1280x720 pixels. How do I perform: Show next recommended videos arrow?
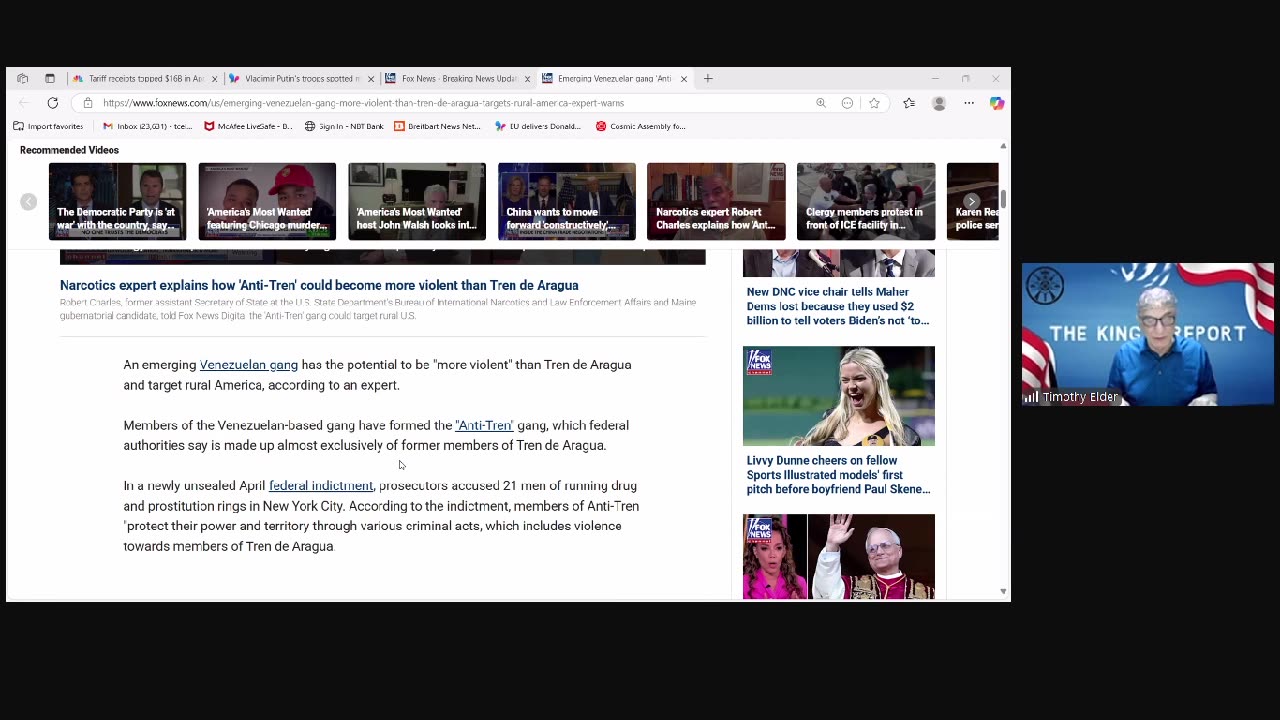click(x=971, y=202)
